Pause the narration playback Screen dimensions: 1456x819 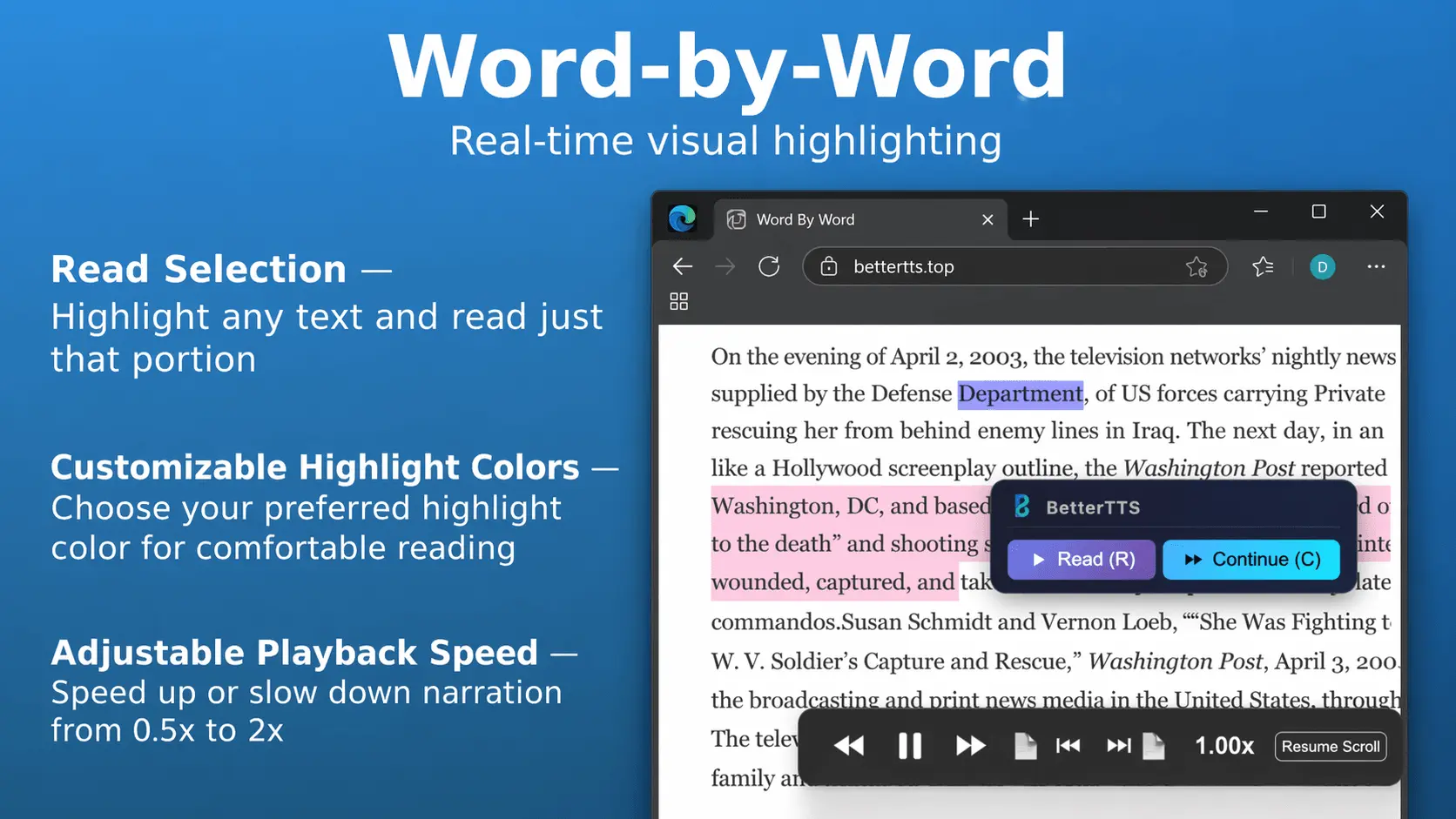(x=910, y=746)
